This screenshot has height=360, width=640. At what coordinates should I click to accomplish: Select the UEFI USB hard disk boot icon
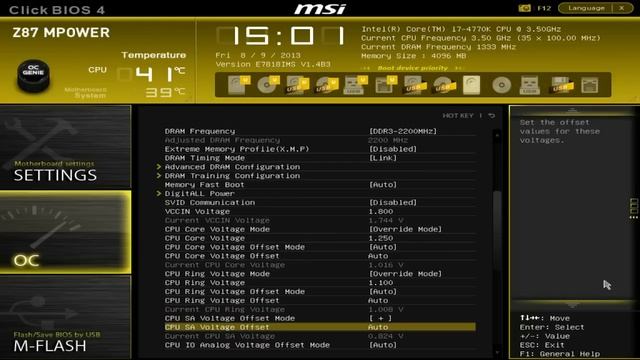[x=297, y=85]
